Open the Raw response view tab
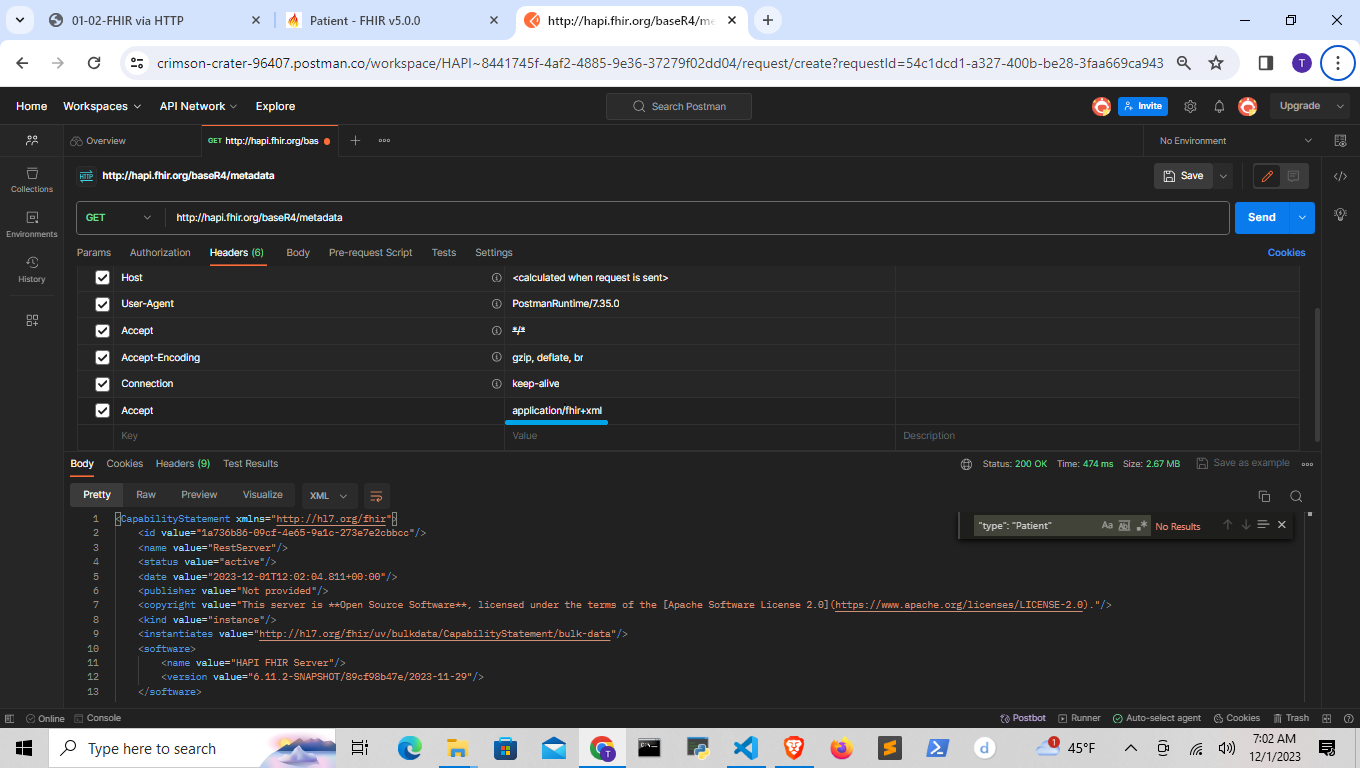 coord(146,495)
